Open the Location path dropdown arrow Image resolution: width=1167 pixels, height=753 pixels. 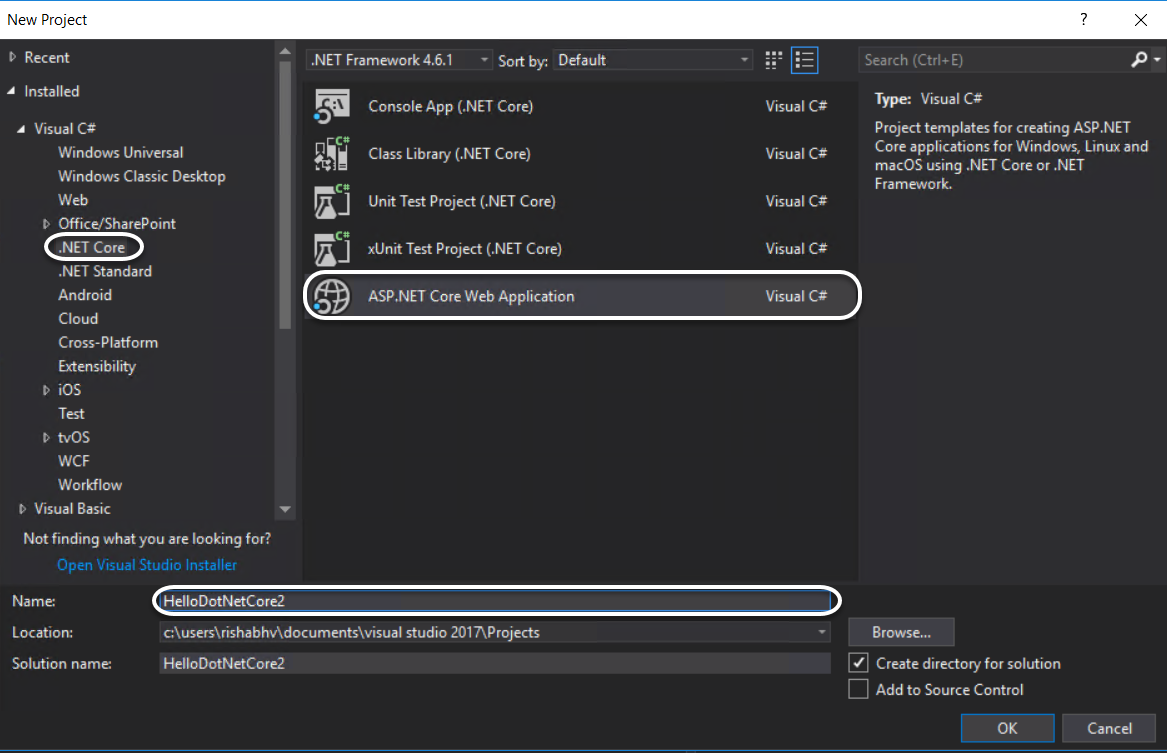coord(822,632)
